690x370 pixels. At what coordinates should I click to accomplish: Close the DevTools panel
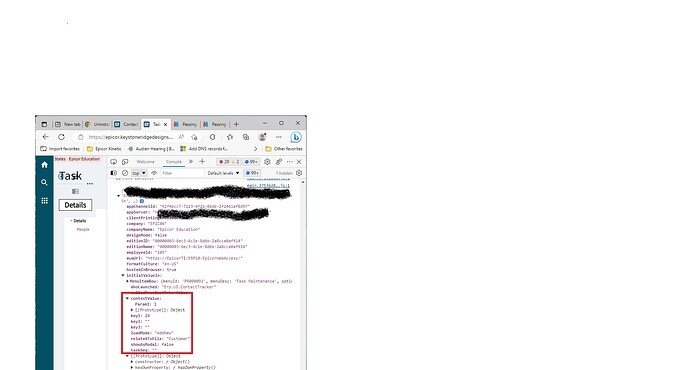(299, 162)
